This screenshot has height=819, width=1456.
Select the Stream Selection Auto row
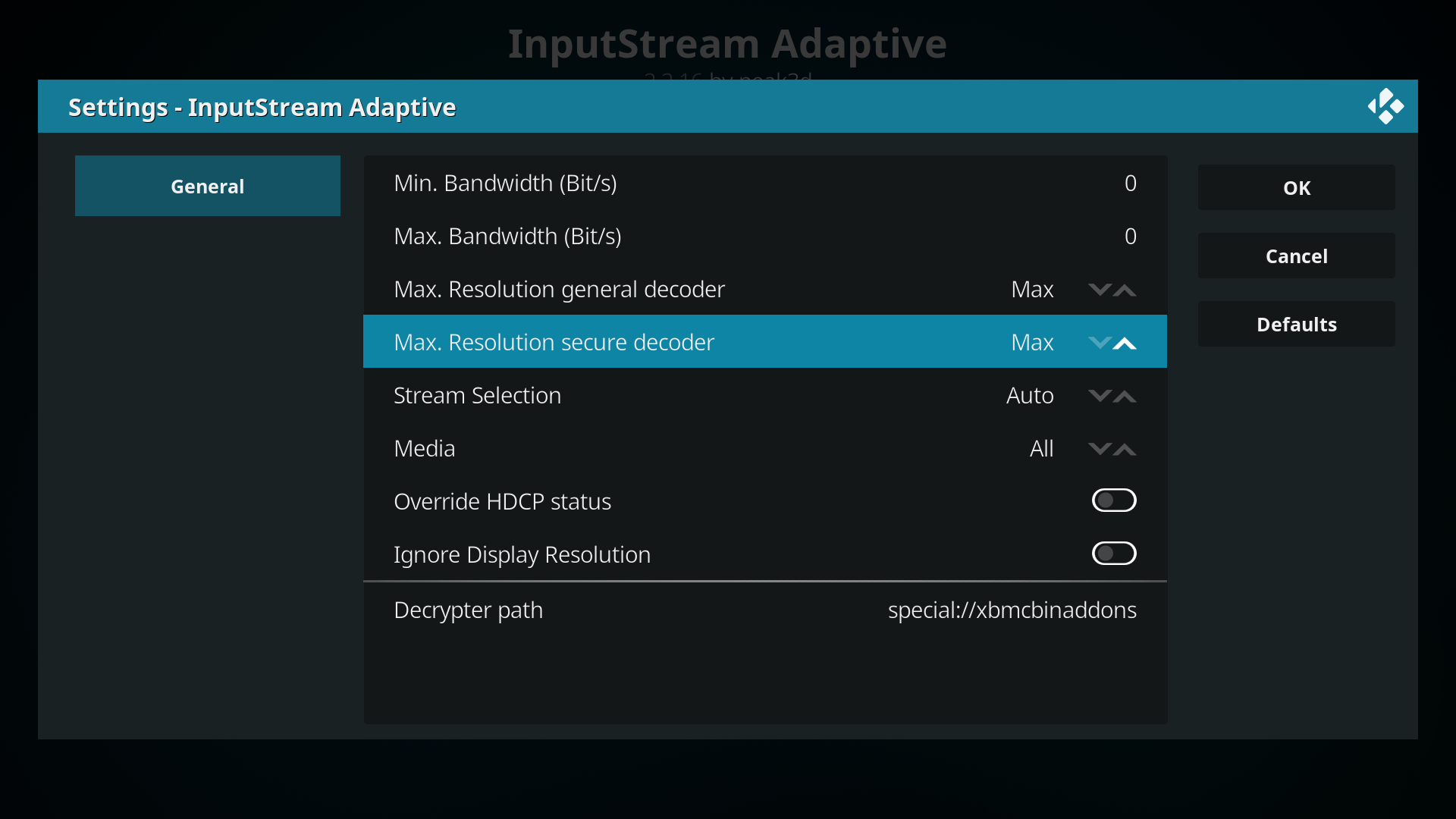(x=765, y=395)
